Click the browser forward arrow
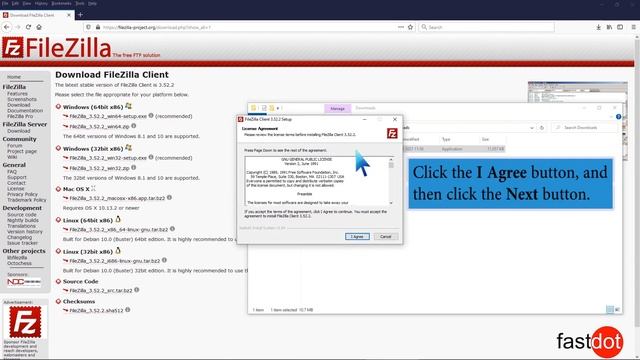 pyautogui.click(x=18, y=27)
